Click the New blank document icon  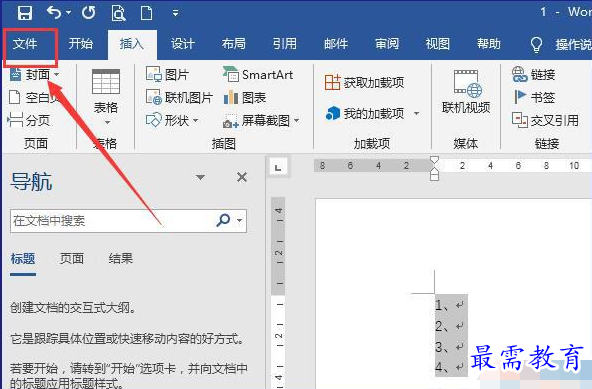(146, 13)
